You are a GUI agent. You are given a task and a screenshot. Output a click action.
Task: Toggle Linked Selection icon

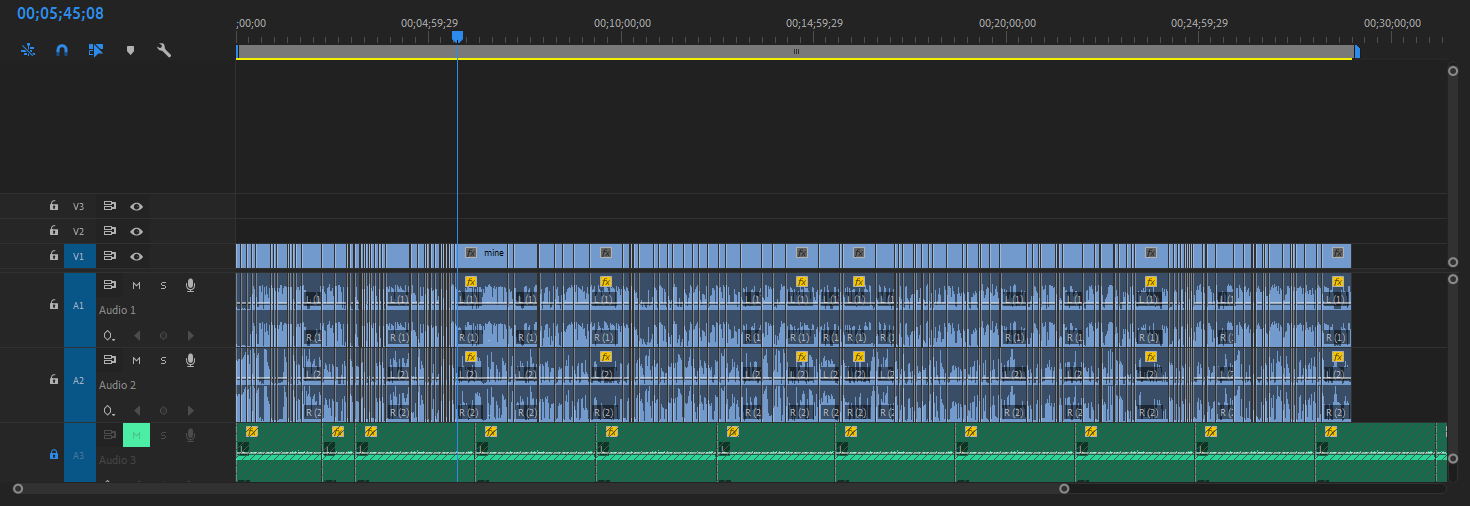pos(96,49)
